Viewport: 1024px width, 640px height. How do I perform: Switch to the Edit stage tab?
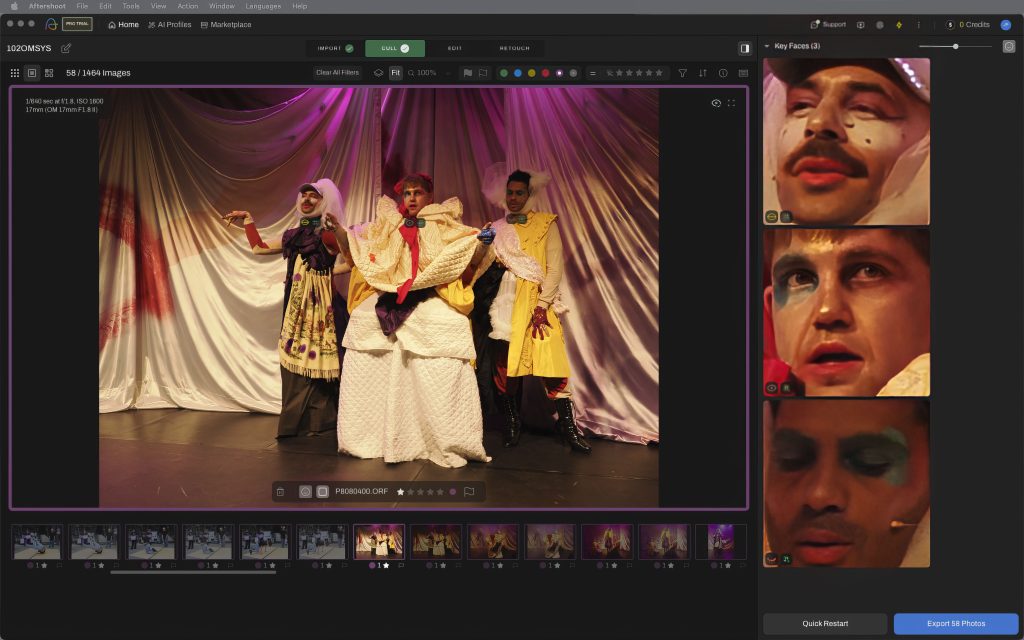click(x=455, y=48)
